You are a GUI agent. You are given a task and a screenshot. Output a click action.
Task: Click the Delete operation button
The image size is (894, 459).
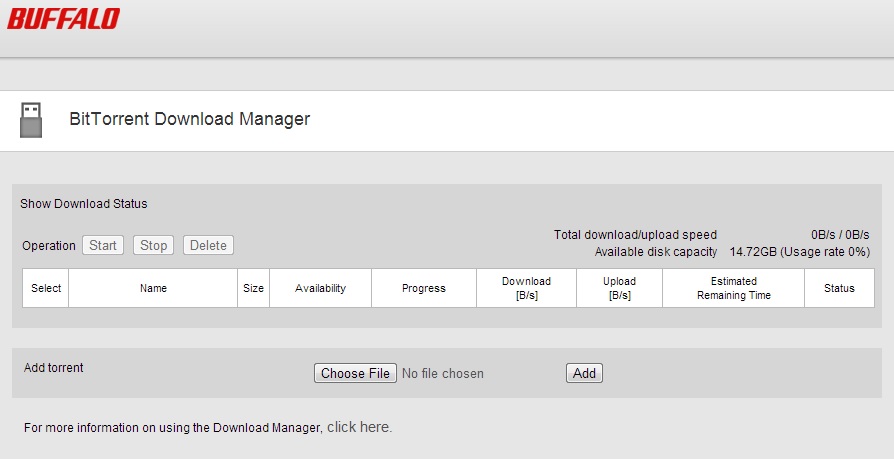pyautogui.click(x=208, y=245)
